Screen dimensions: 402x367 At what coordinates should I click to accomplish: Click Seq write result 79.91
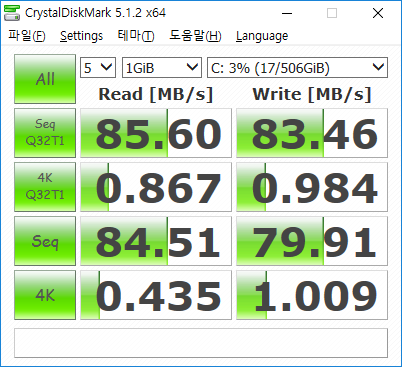(x=312, y=241)
